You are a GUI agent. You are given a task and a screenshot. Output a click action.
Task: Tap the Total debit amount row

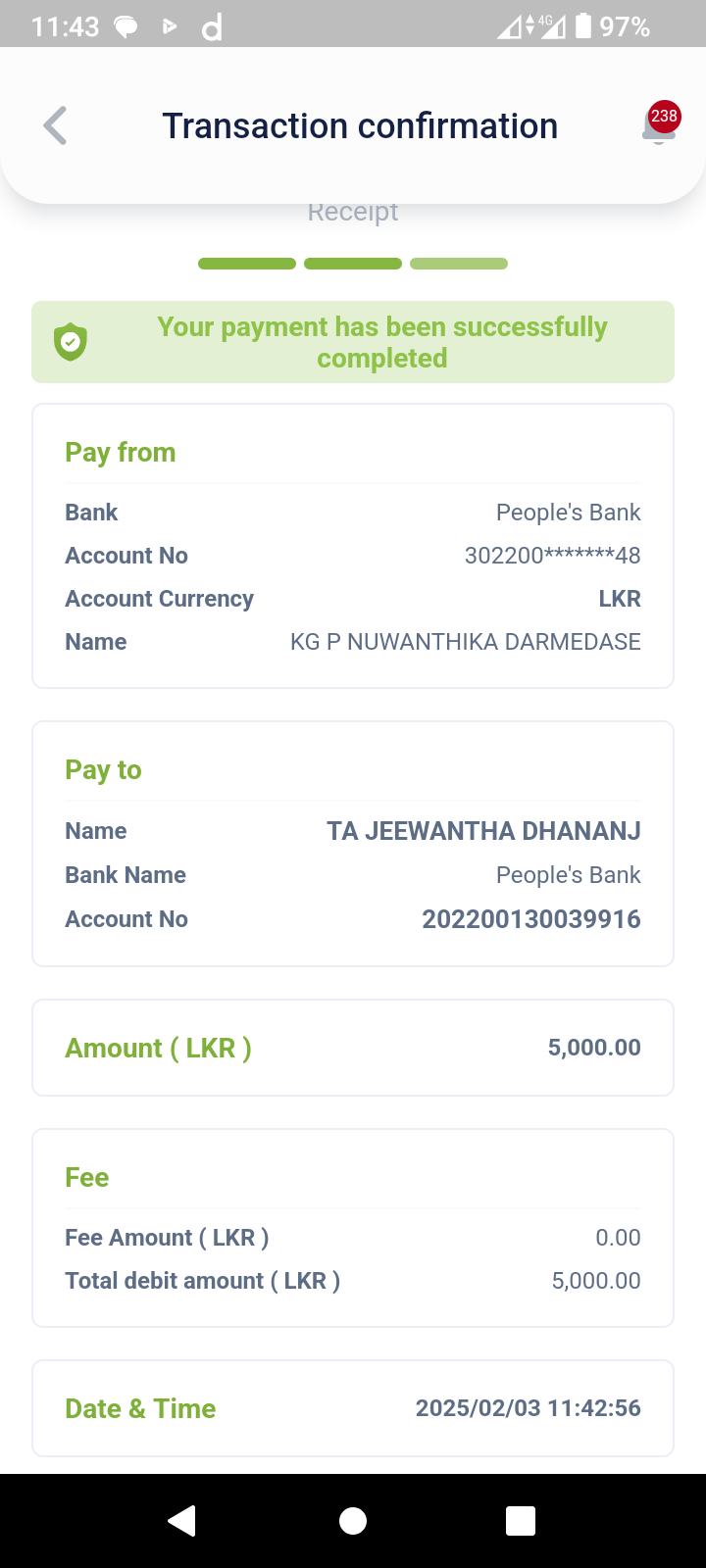[x=353, y=1281]
